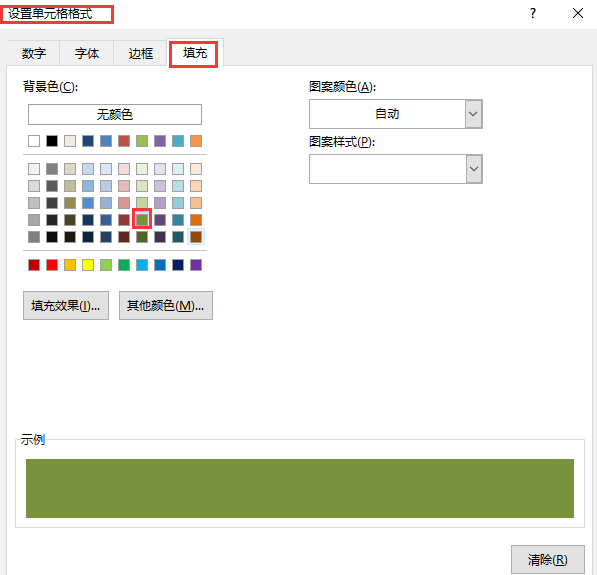Switch to the 字体 tab
The image size is (597, 575).
(x=87, y=53)
